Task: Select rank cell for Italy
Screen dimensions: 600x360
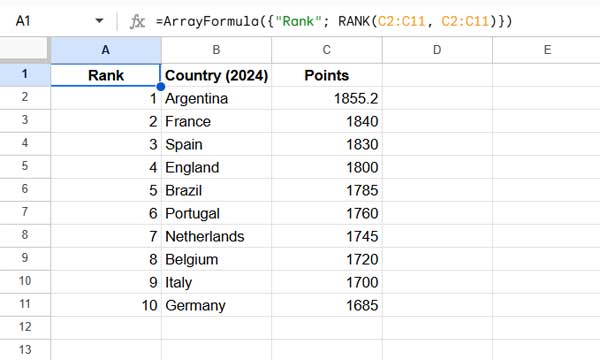Action: pyautogui.click(x=106, y=282)
